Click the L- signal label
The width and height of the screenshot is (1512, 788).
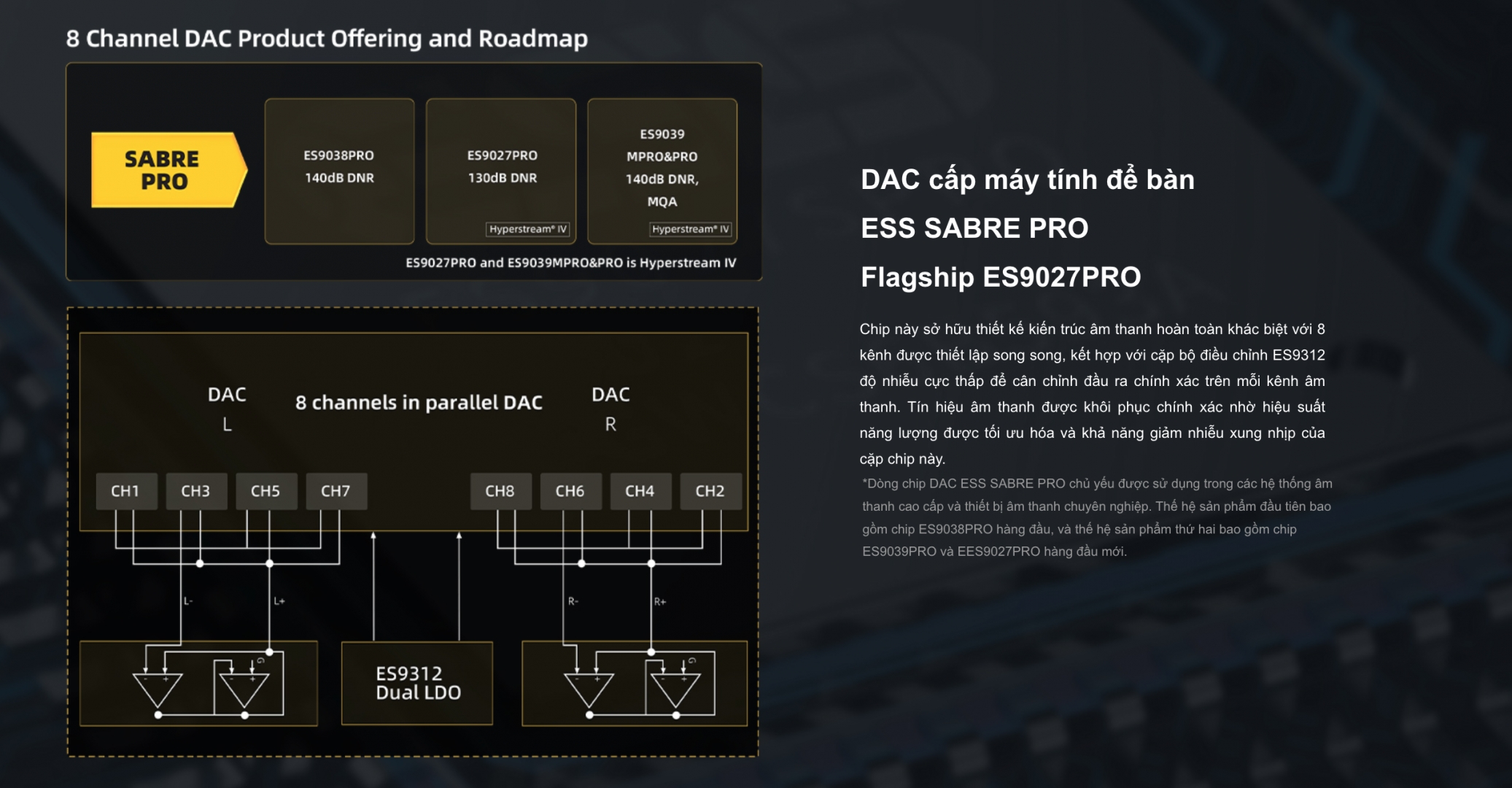pyautogui.click(x=188, y=601)
